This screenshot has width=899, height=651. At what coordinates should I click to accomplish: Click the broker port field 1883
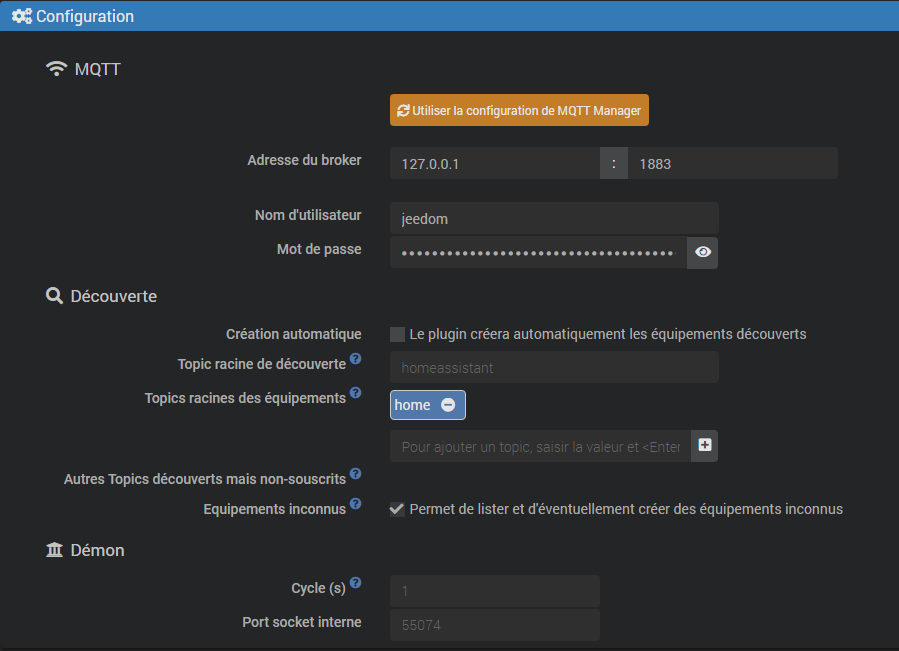pos(732,164)
